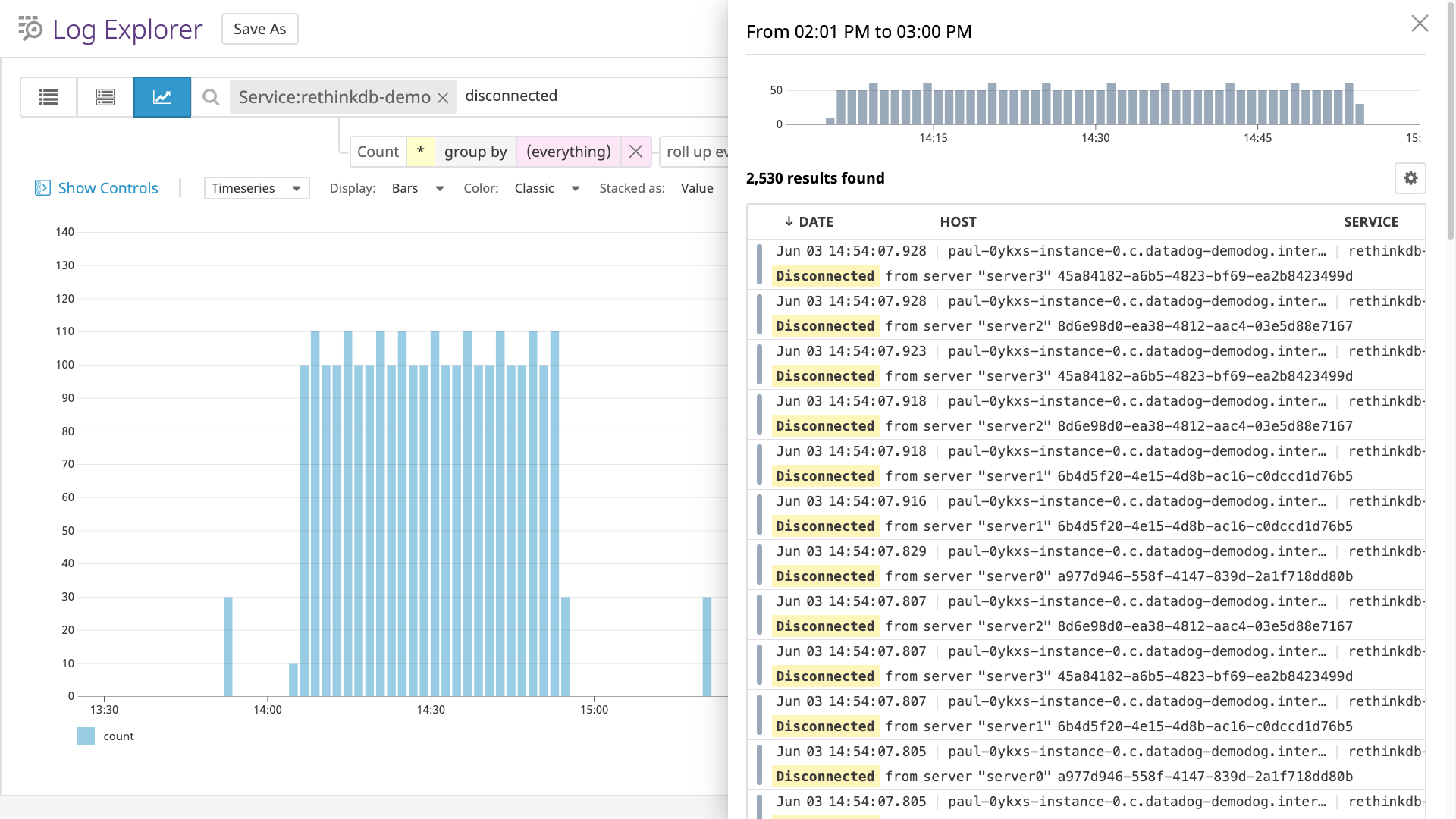
Task: Switch to the list view icon
Action: coord(48,97)
